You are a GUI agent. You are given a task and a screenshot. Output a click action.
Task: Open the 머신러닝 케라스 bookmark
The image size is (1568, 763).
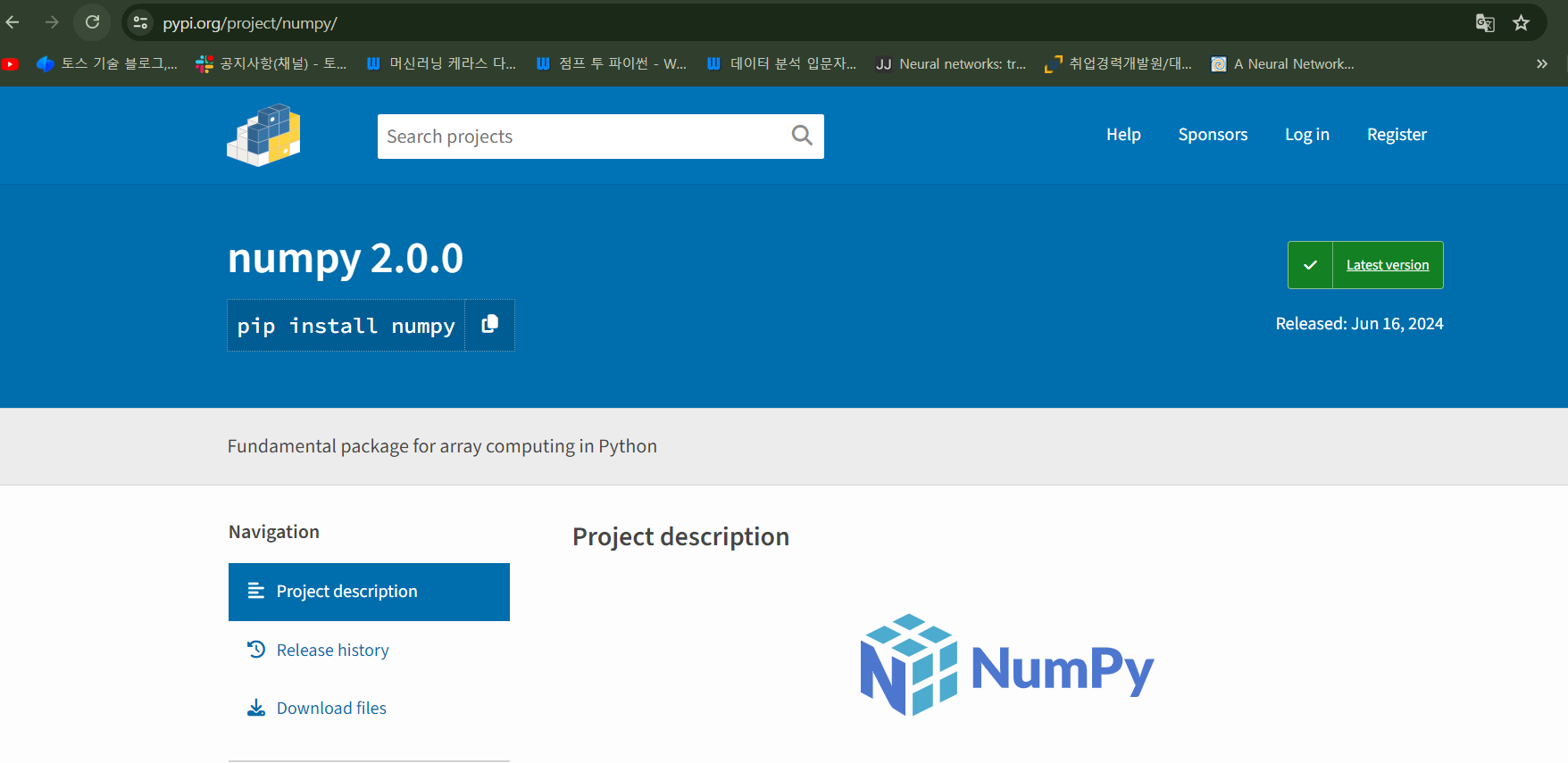[x=441, y=64]
